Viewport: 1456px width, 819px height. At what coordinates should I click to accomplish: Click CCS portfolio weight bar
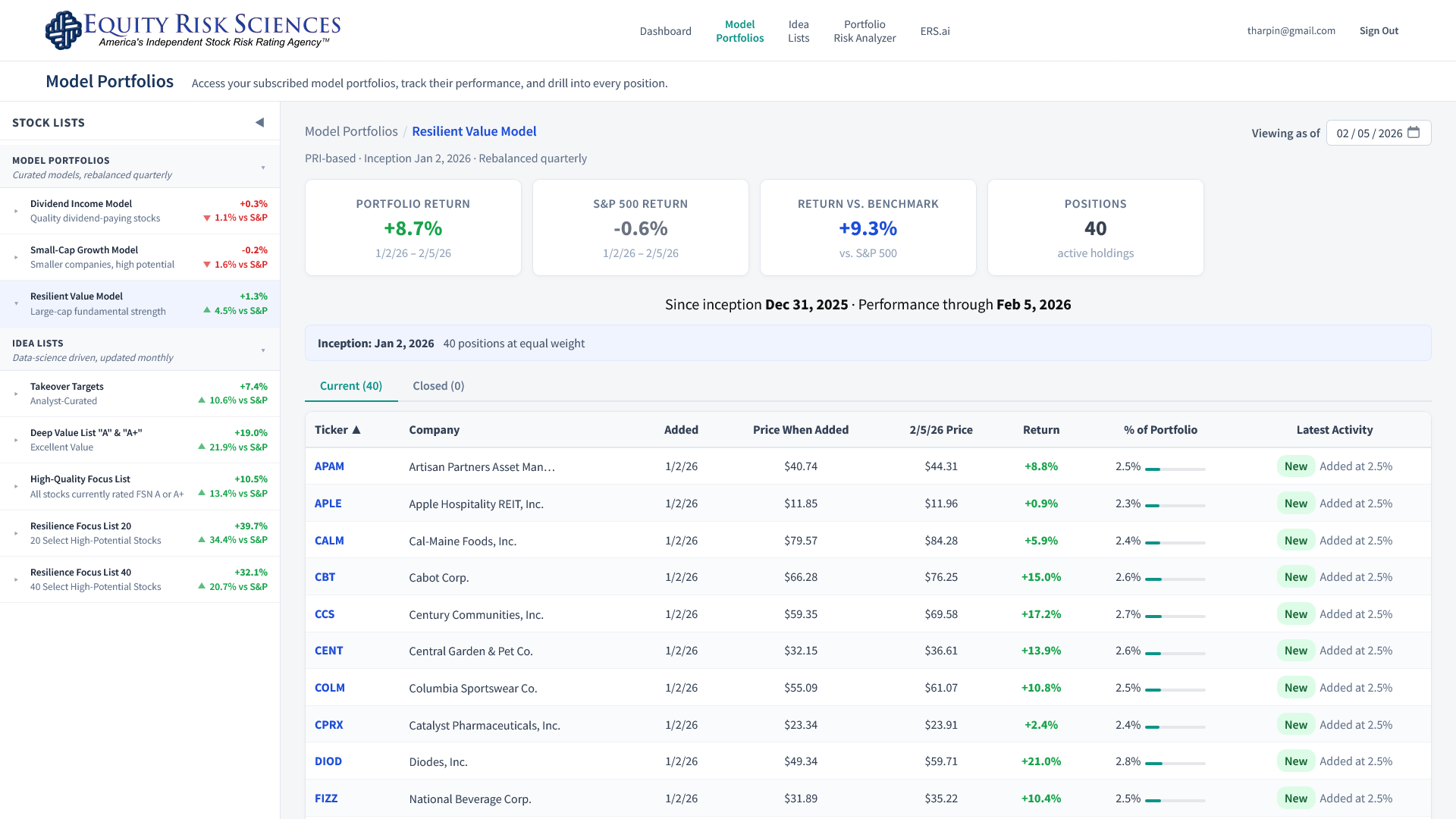[1175, 617]
